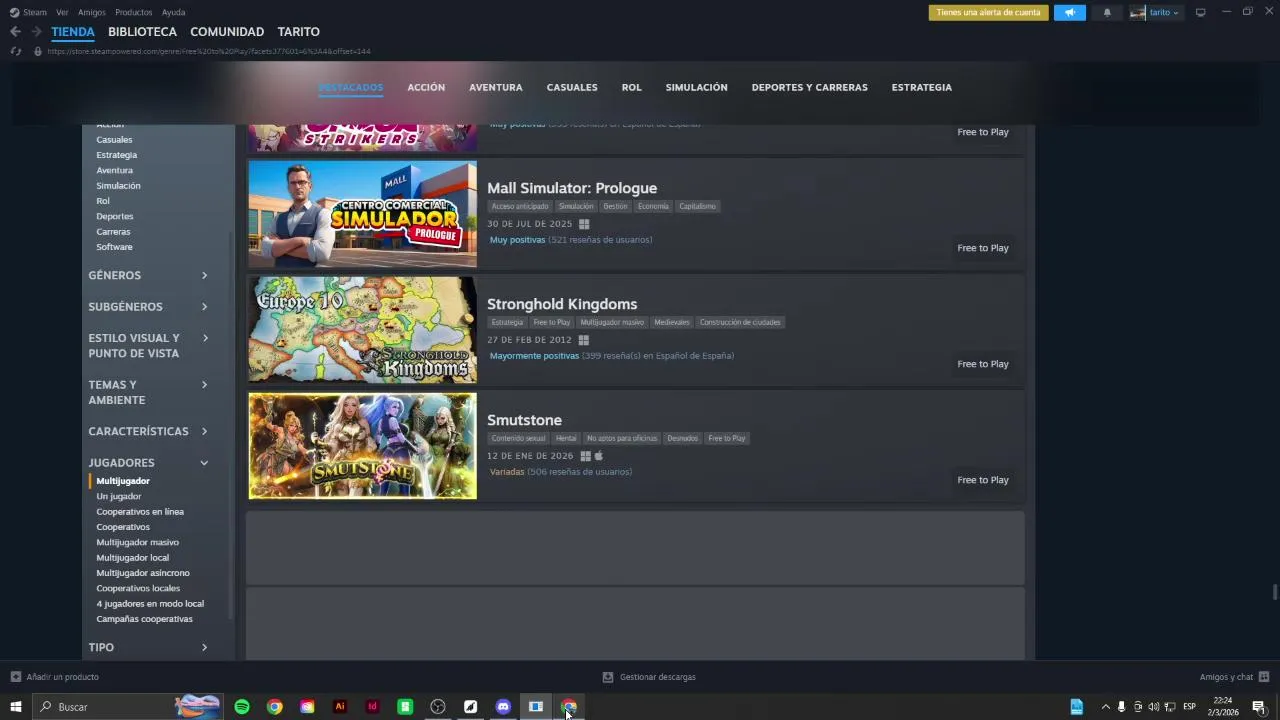1280x720 pixels.
Task: Open Adobe Illustrator from the taskbar
Action: click(340, 707)
